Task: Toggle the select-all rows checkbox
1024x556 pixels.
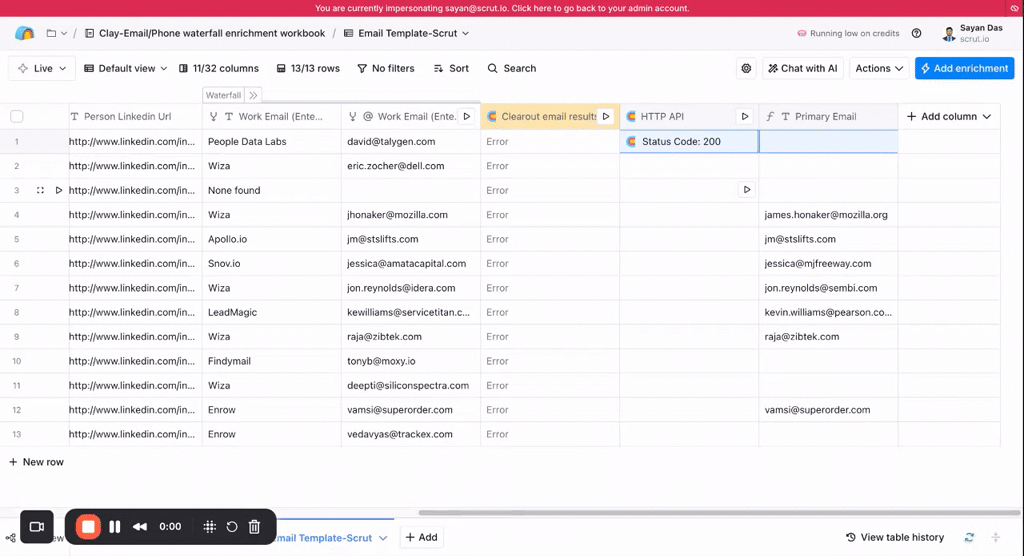Action: [x=17, y=117]
